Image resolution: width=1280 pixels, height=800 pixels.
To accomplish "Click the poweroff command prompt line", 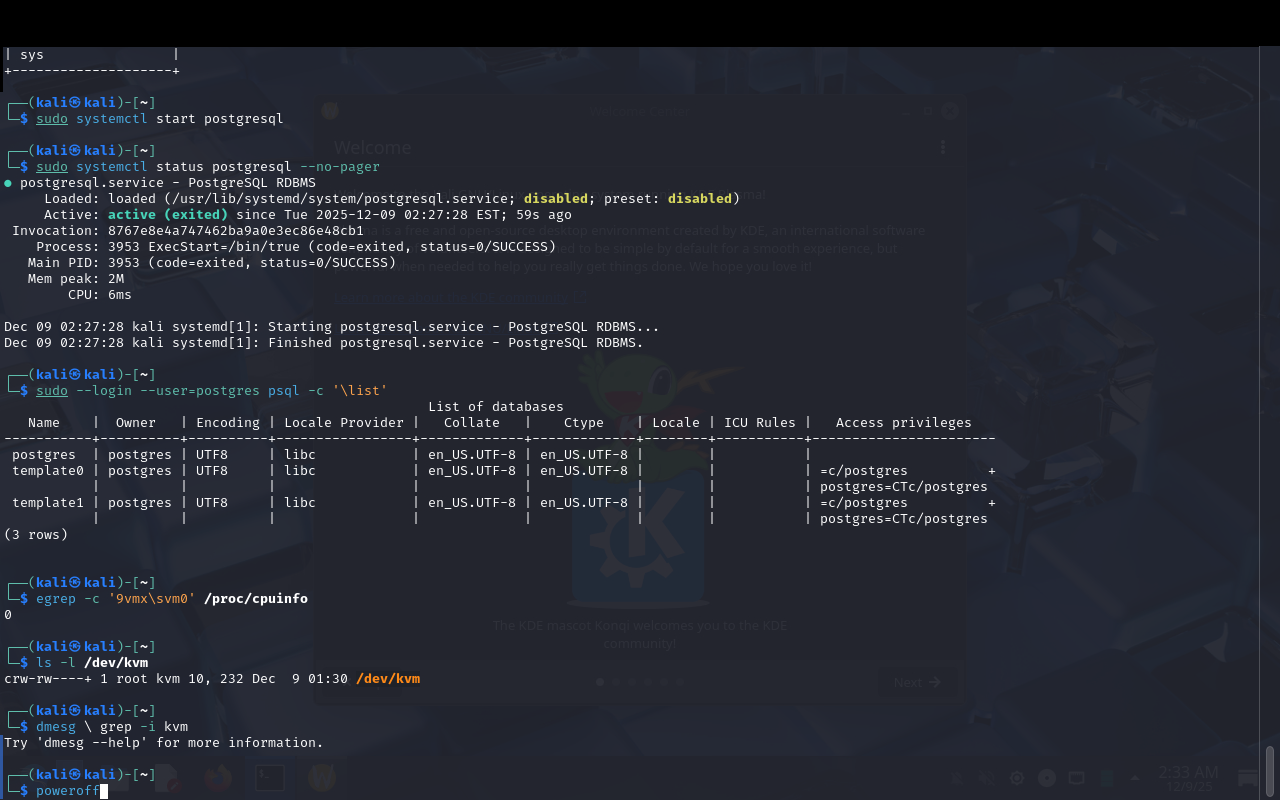I will (68, 791).
